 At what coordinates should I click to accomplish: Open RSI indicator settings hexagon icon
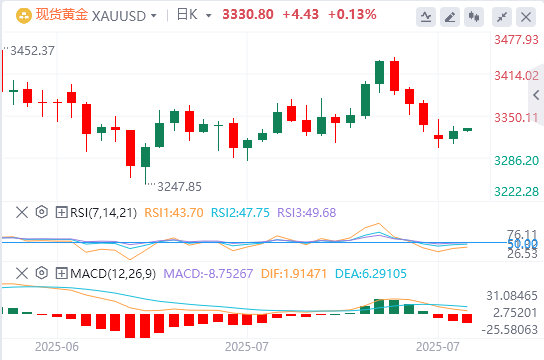tap(42, 212)
